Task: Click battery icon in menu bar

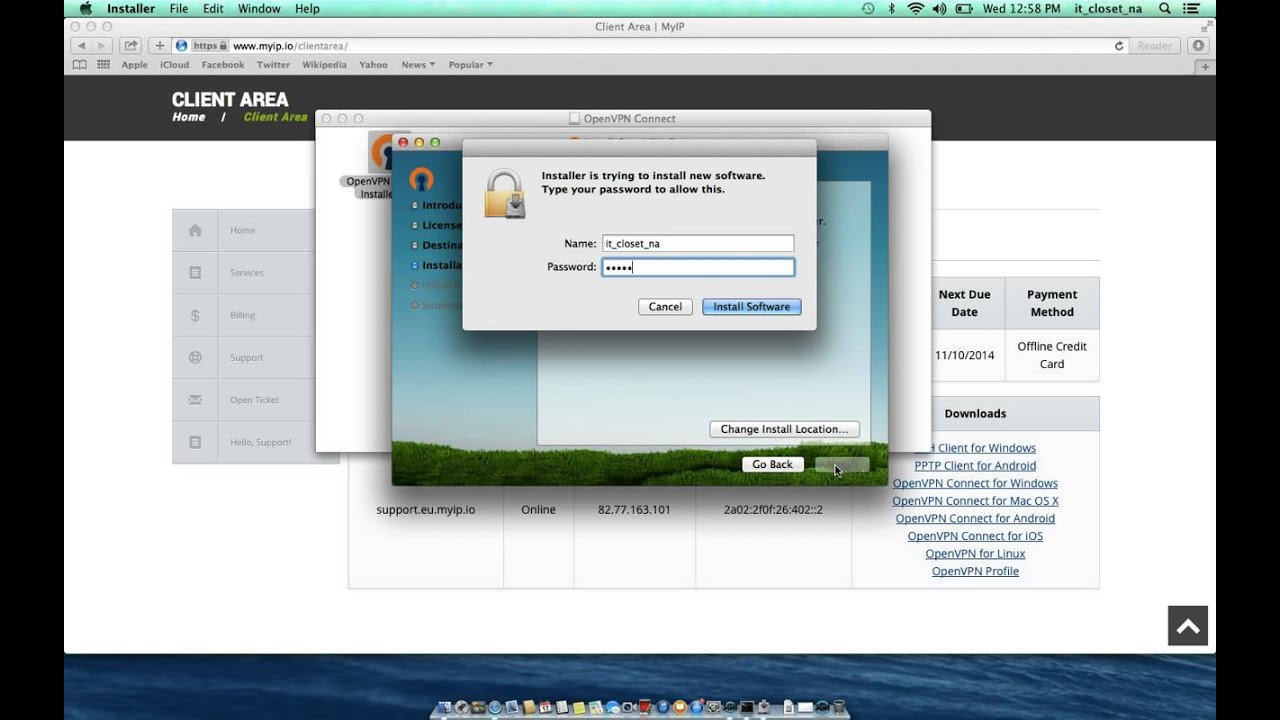Action: pyautogui.click(x=964, y=8)
